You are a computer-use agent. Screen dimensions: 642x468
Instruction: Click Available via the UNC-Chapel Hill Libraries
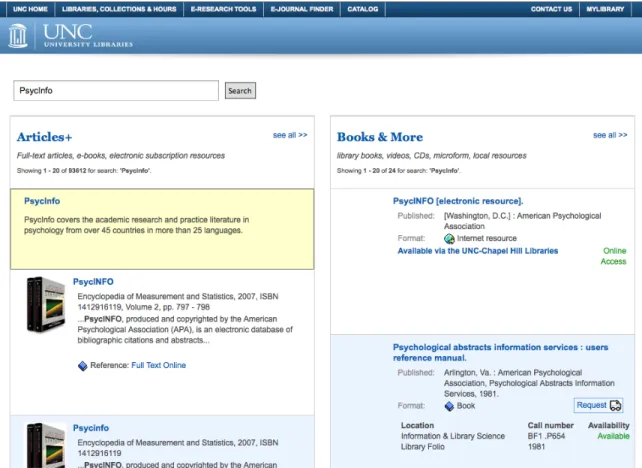(478, 251)
